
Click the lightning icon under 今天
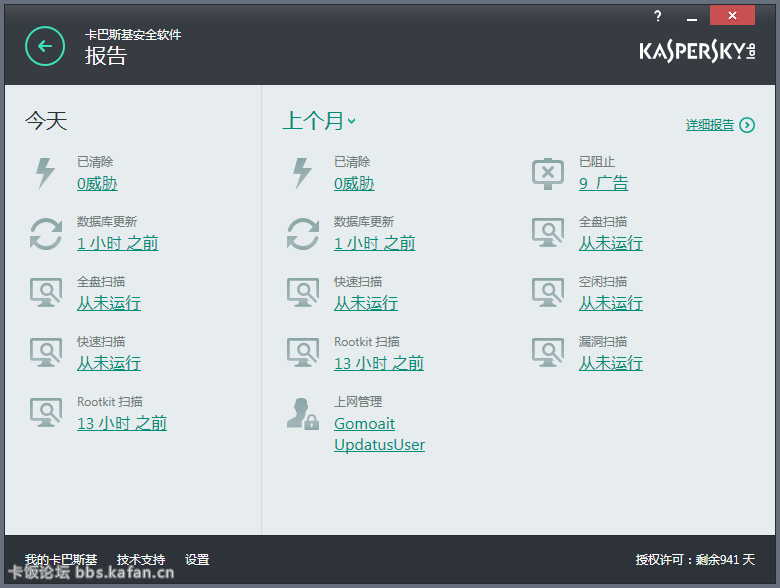tap(45, 173)
